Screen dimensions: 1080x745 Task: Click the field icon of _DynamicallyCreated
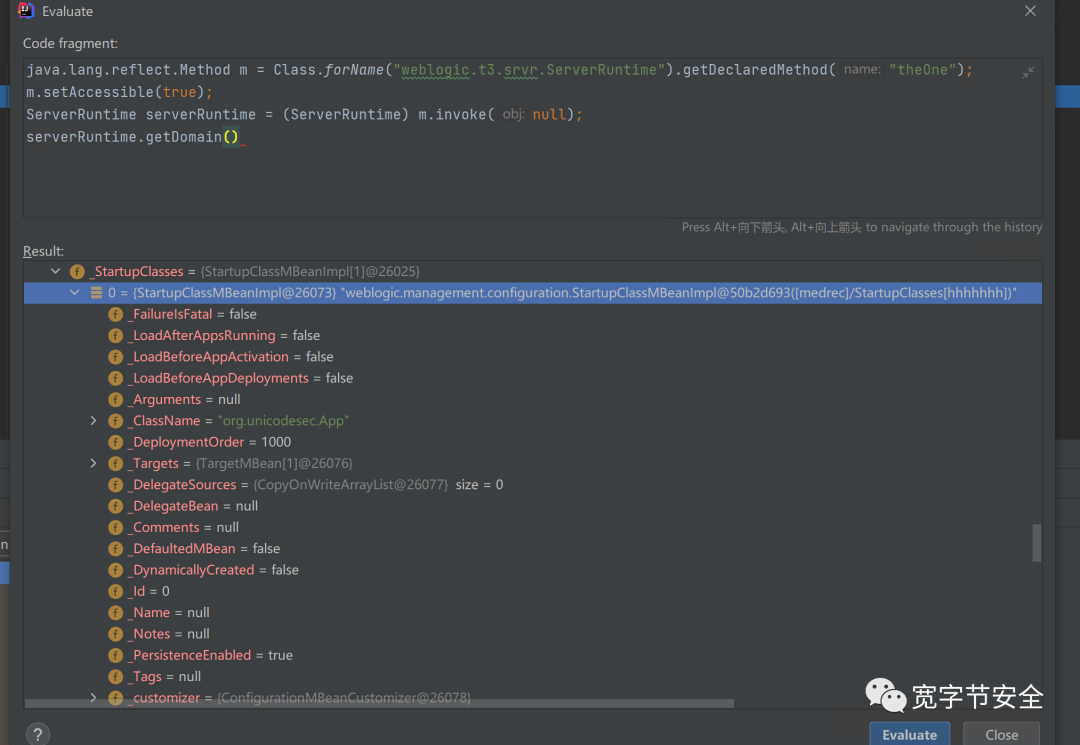(x=116, y=571)
